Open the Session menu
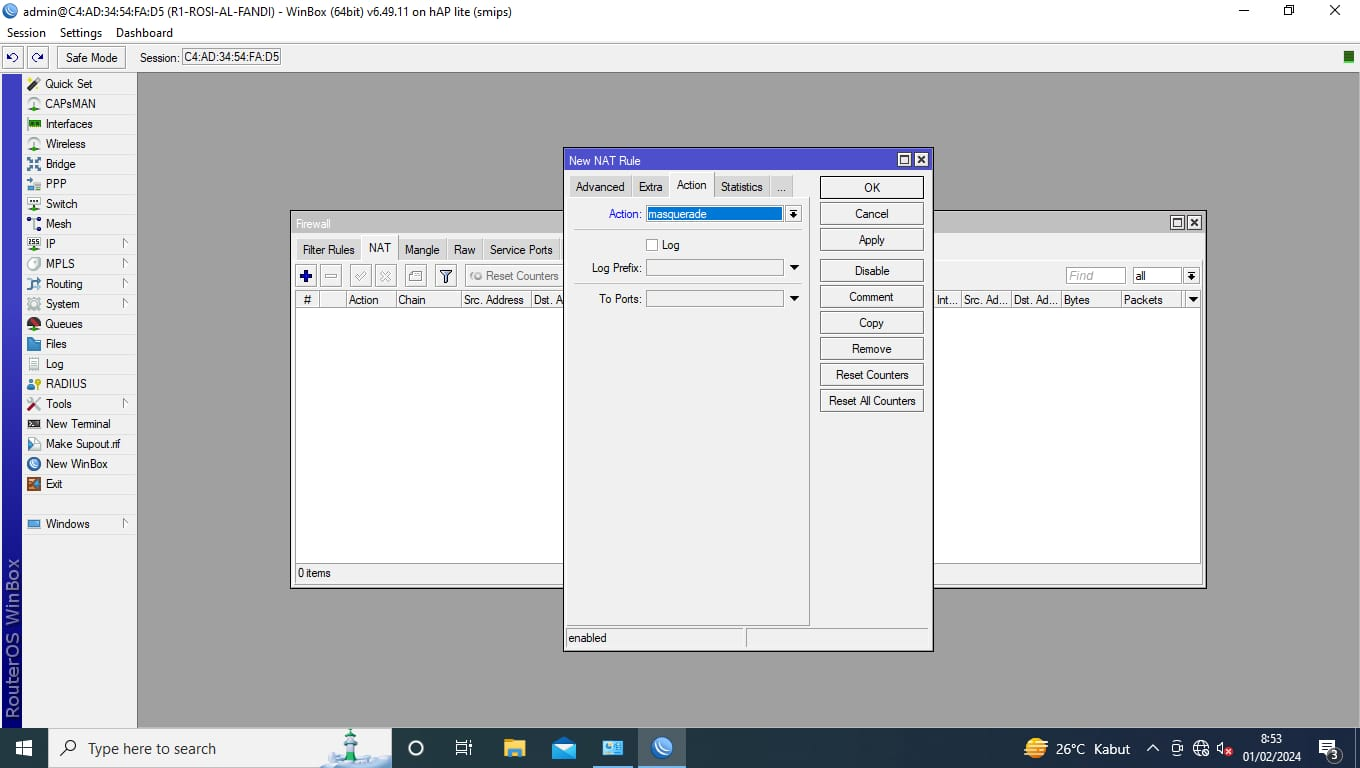This screenshot has height=768, width=1360. tap(27, 33)
